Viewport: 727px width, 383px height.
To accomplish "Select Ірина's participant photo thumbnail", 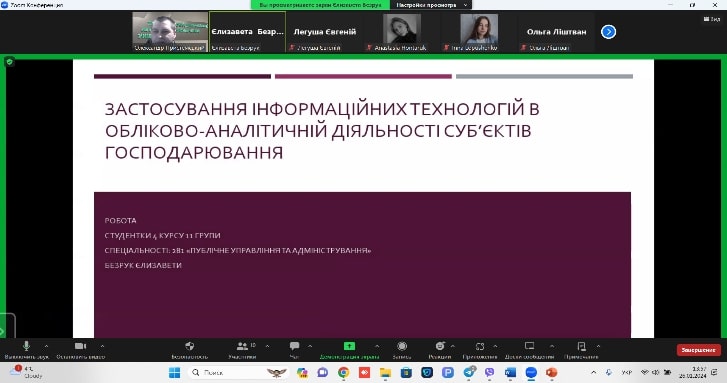I will [x=479, y=32].
